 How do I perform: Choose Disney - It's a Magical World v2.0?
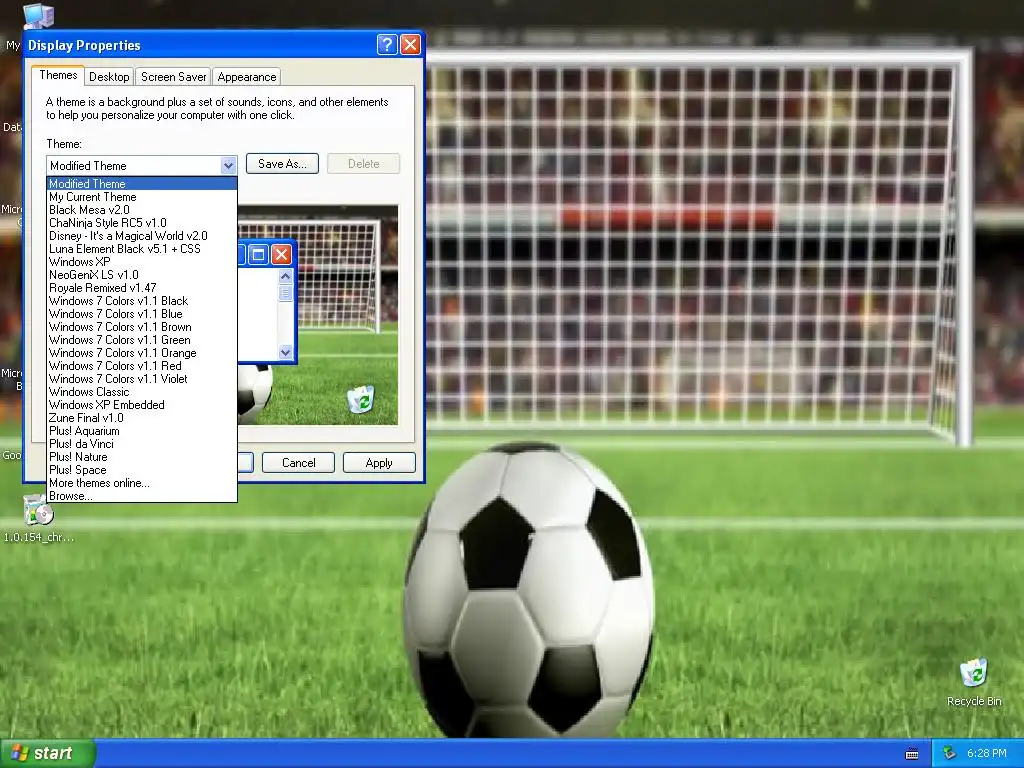point(142,236)
